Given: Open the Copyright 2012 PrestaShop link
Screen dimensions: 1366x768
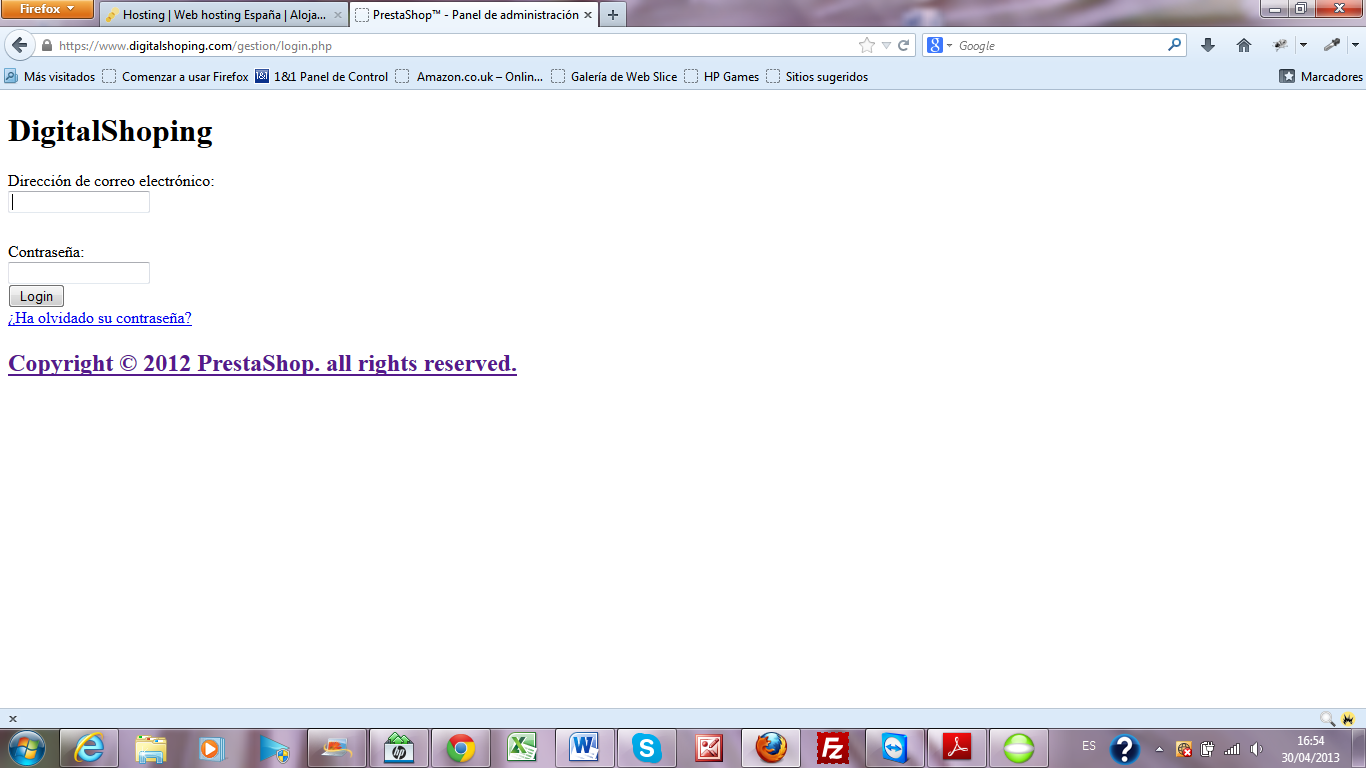Looking at the screenshot, I should (262, 363).
